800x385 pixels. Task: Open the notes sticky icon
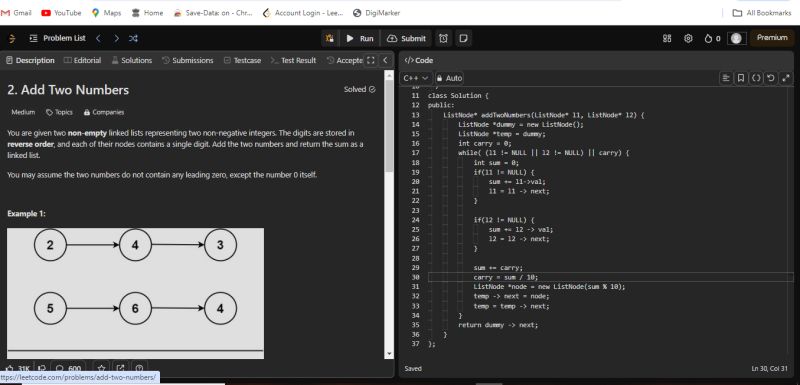463,38
